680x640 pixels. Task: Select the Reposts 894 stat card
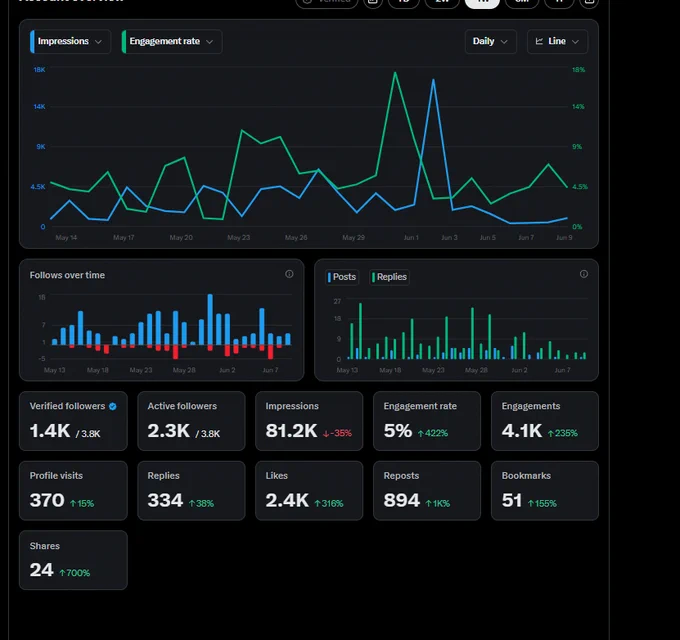tap(427, 490)
